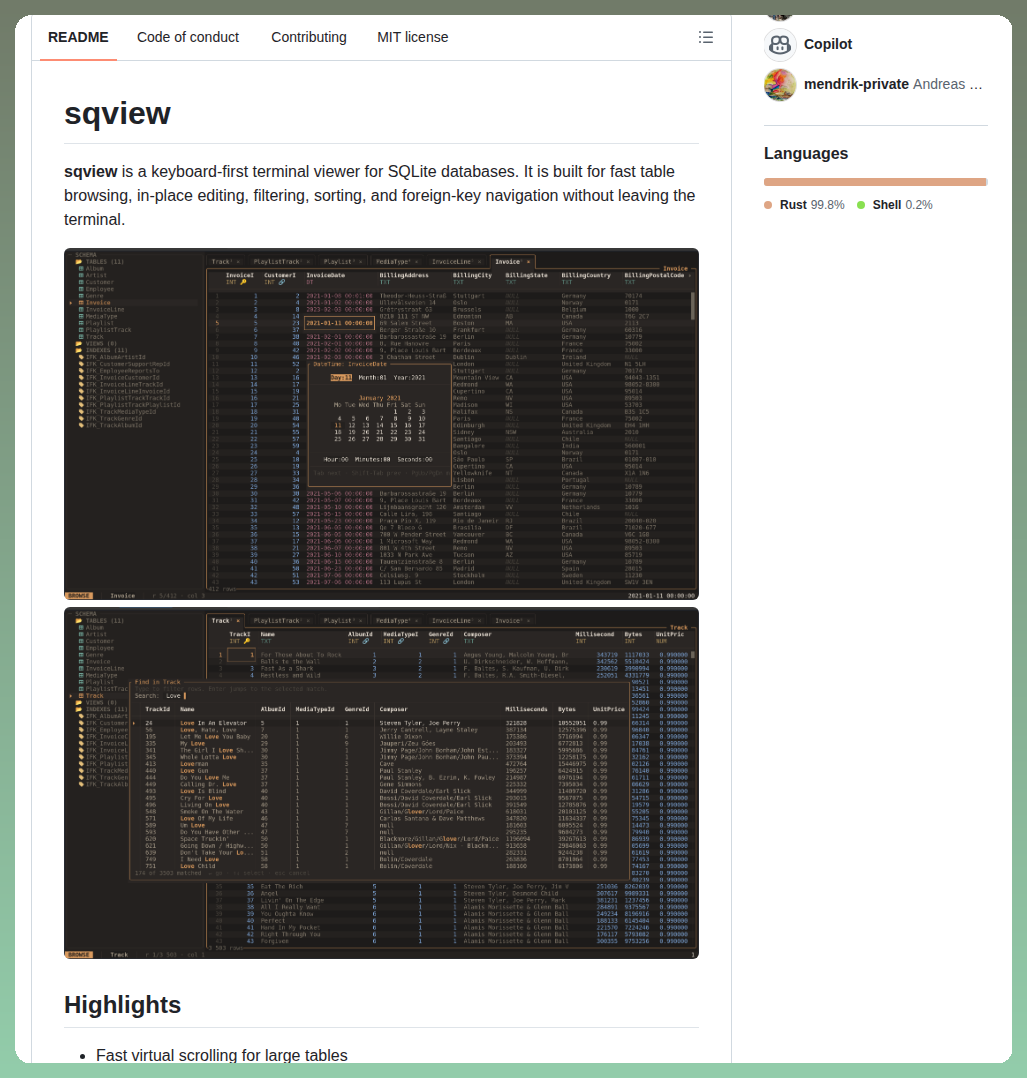The height and width of the screenshot is (1078, 1027).
Task: Open the README tab
Action: (x=78, y=37)
